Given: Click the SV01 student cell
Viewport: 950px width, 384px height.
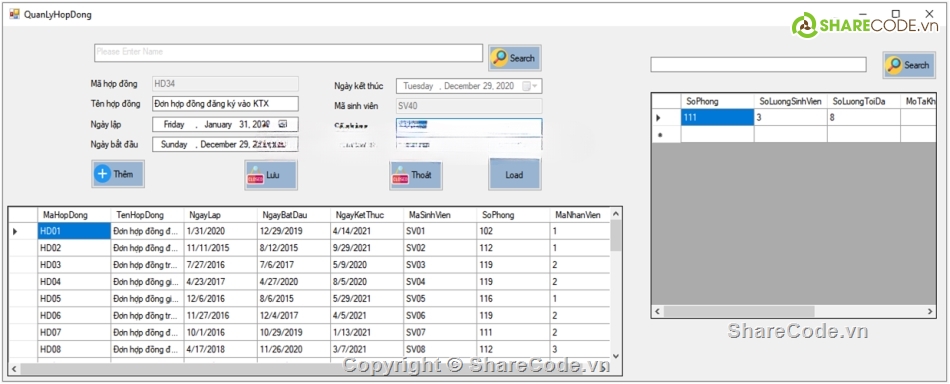Looking at the screenshot, I should (439, 231).
